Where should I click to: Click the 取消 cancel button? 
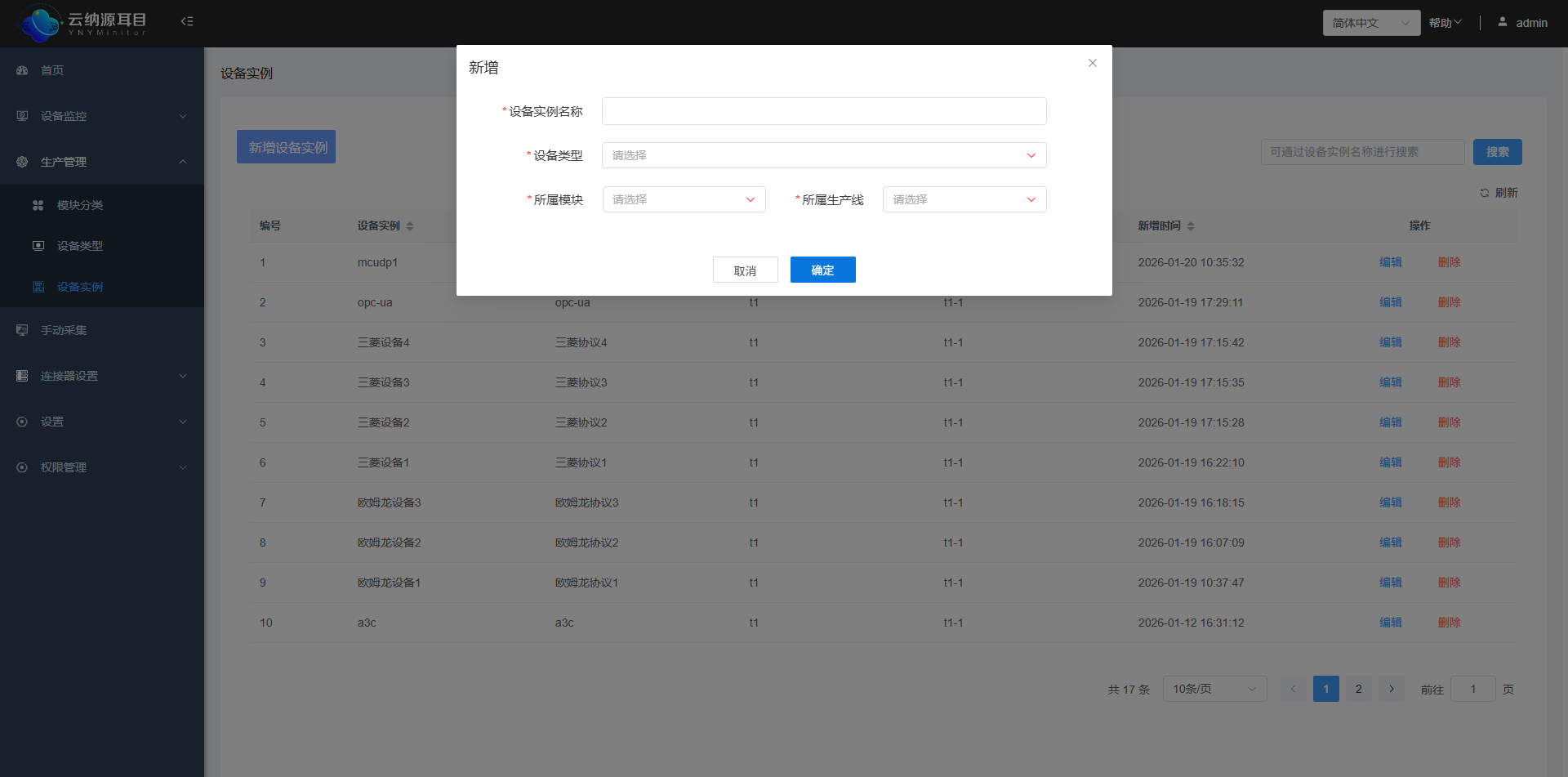(746, 270)
